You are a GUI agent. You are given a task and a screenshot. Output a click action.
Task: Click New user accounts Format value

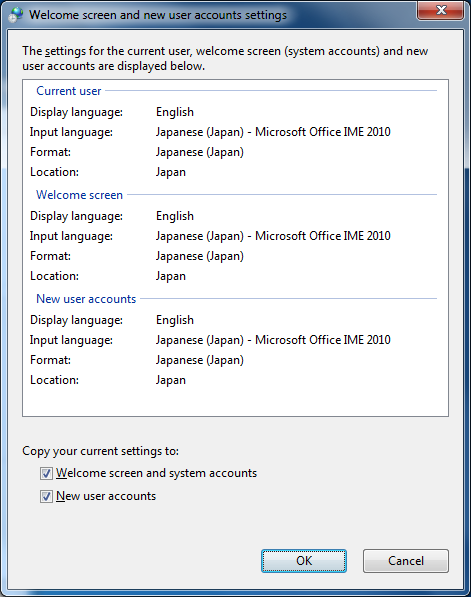tap(200, 360)
